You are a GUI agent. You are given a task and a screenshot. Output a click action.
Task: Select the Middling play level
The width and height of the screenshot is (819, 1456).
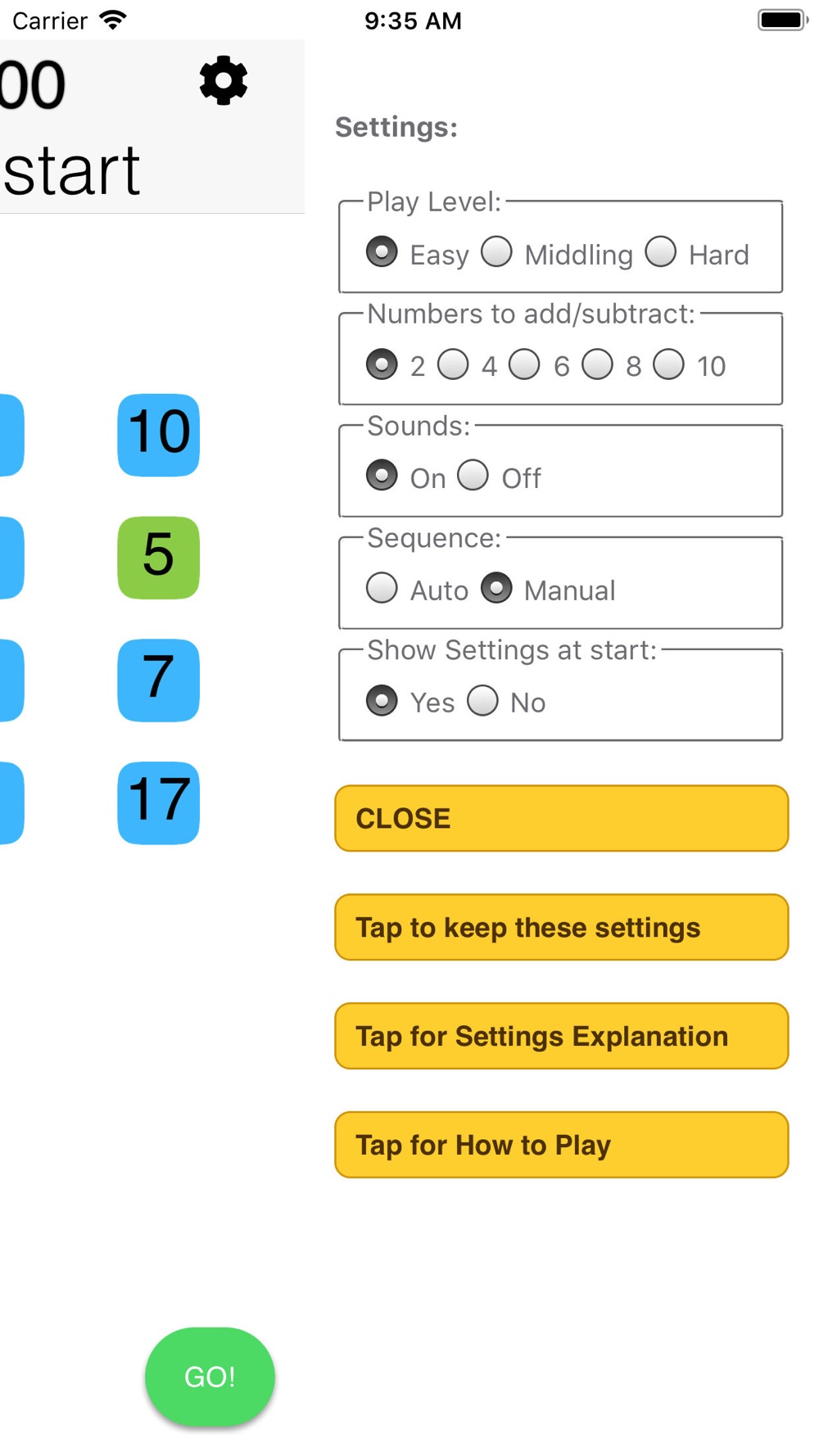point(496,252)
